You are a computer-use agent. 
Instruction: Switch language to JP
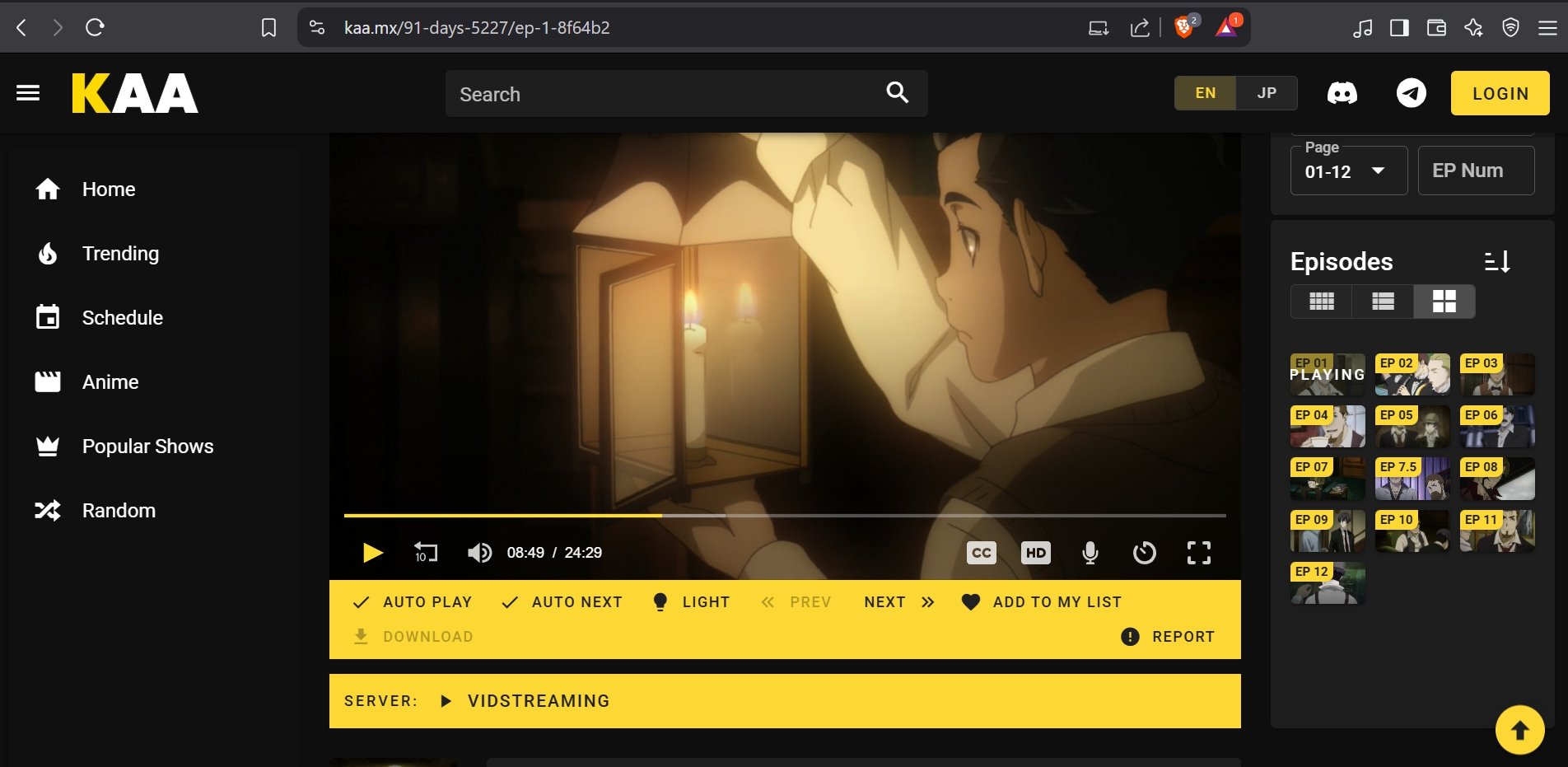pyautogui.click(x=1267, y=93)
